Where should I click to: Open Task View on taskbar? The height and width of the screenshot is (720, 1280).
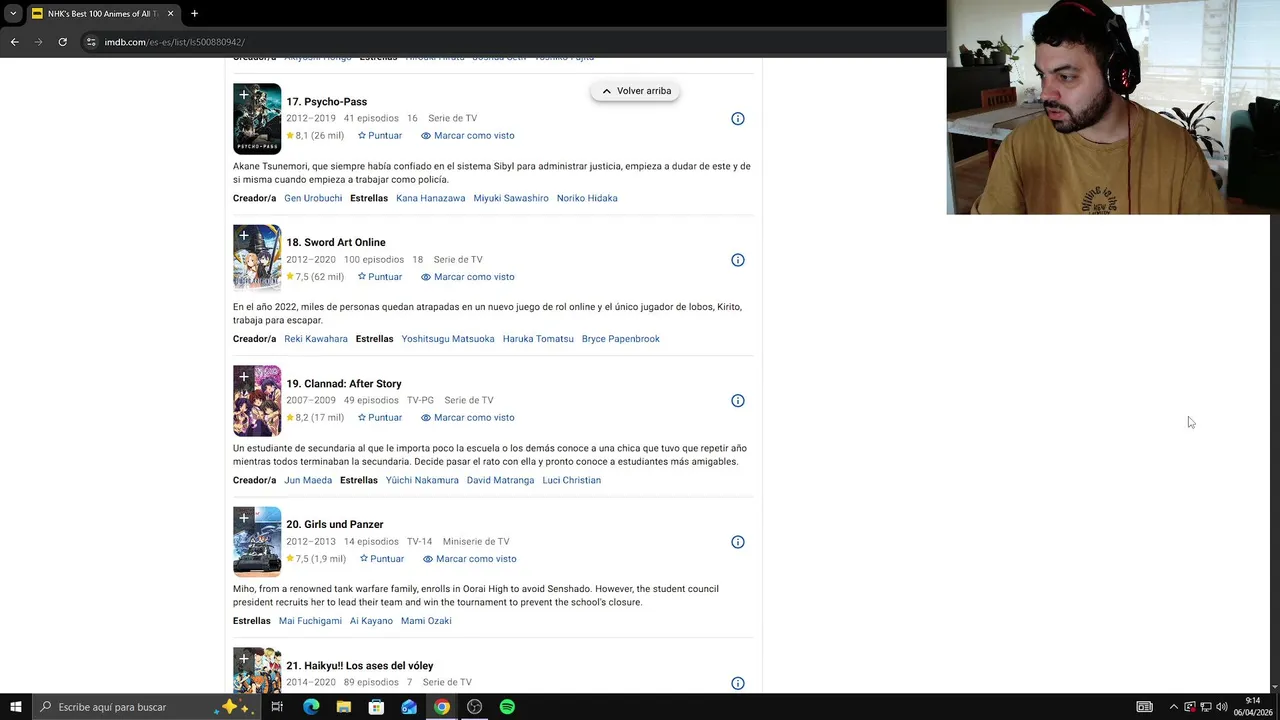[x=277, y=707]
